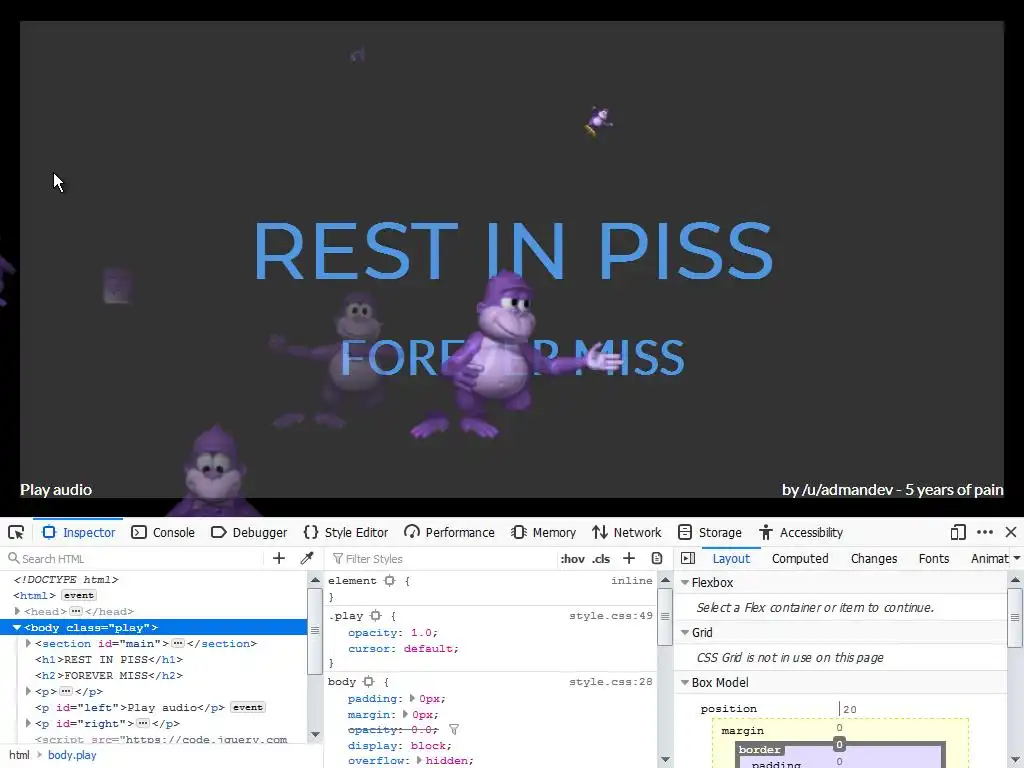Select the h2 FOREVER MISS node
1024x768 pixels.
tap(109, 675)
